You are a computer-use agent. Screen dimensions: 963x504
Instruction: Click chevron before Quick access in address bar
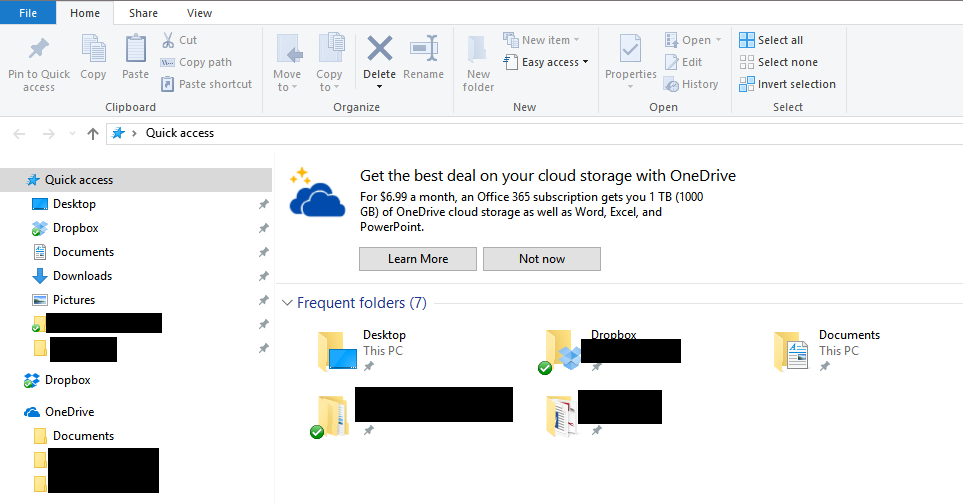click(x=134, y=133)
